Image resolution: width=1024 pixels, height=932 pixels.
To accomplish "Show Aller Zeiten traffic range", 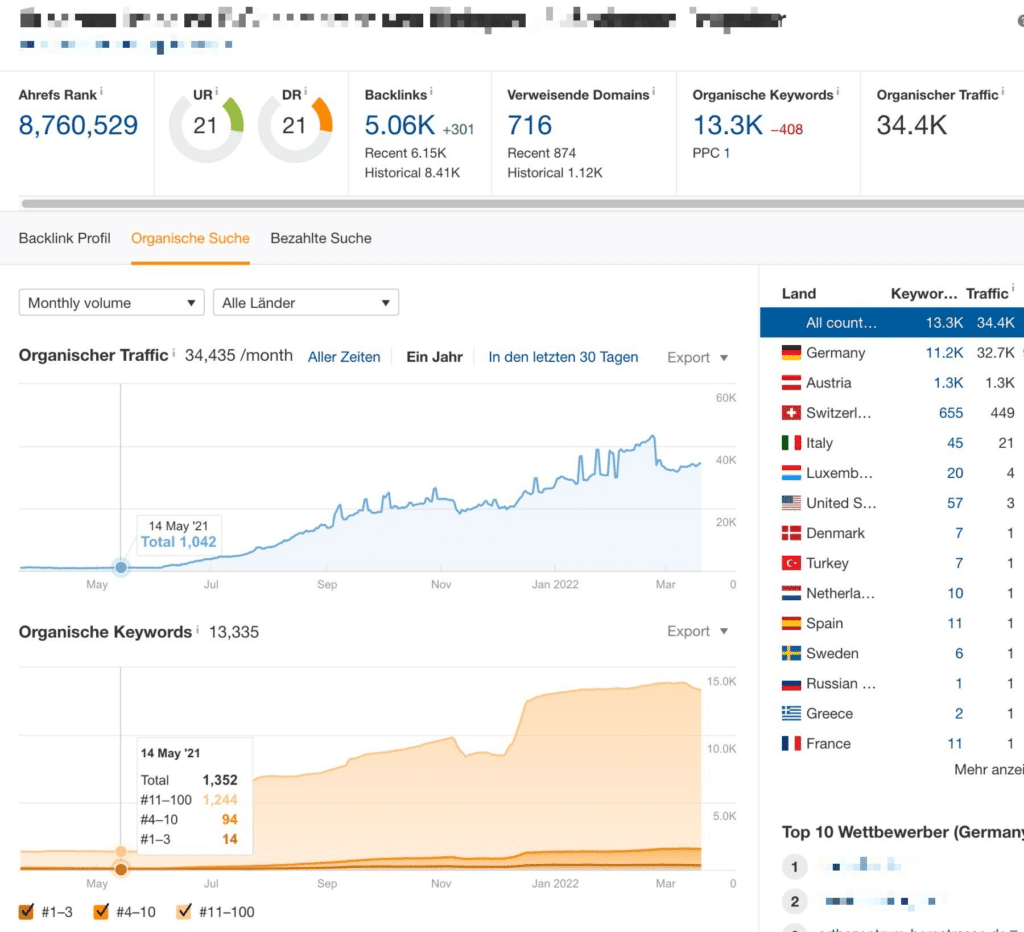I will tap(344, 357).
